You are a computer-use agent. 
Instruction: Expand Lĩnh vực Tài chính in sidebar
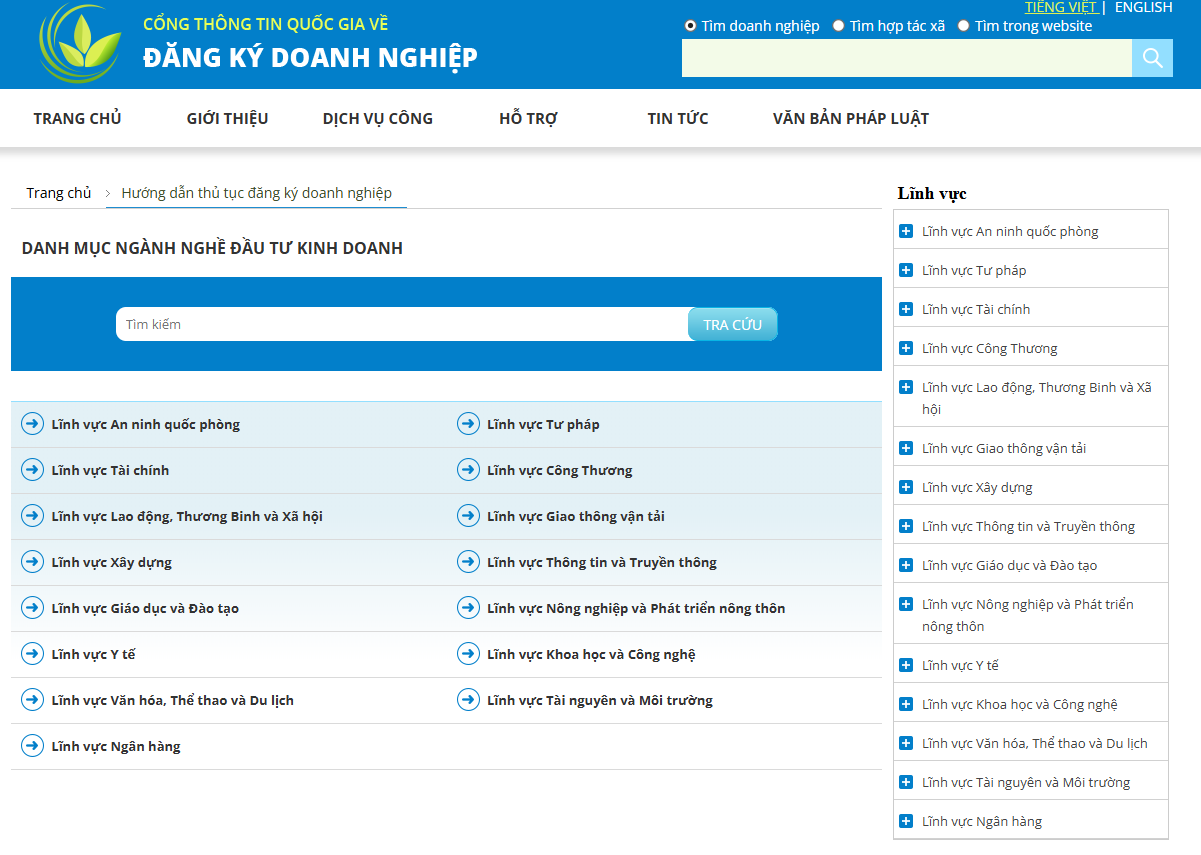[x=906, y=309]
